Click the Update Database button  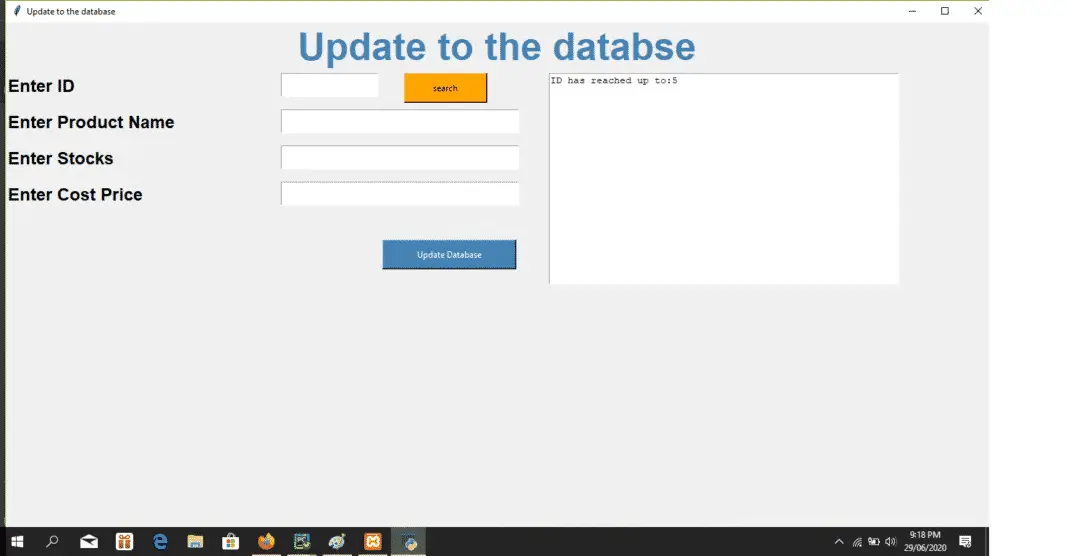click(x=449, y=254)
